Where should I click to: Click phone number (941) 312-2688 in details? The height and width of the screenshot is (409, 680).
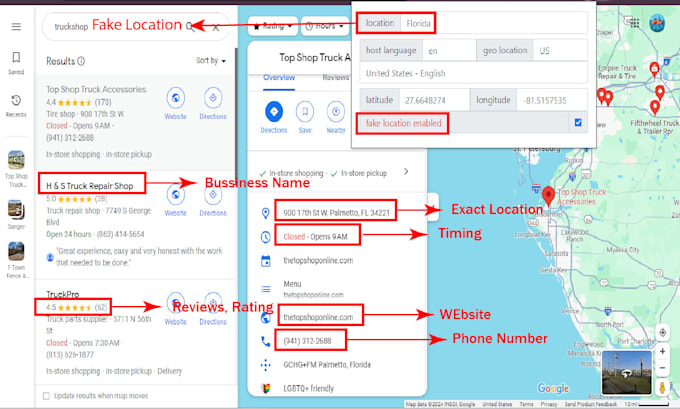coord(307,341)
